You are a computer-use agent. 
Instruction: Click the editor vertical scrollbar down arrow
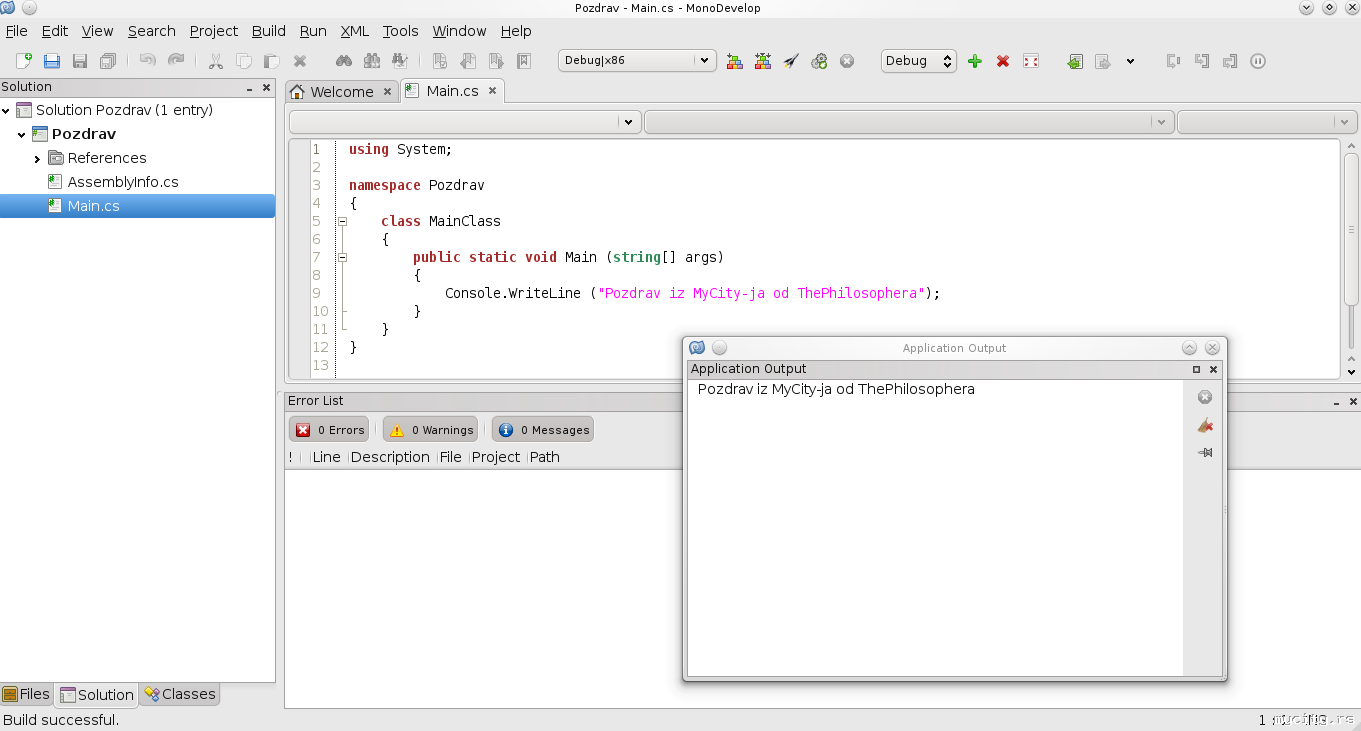(x=1351, y=371)
